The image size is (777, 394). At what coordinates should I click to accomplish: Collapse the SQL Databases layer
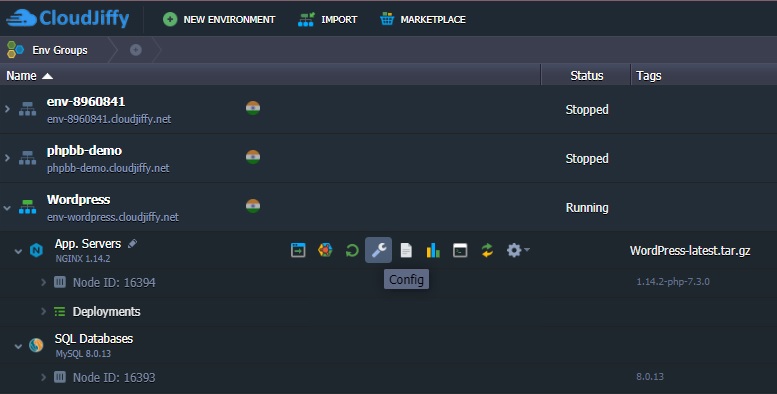coord(18,346)
